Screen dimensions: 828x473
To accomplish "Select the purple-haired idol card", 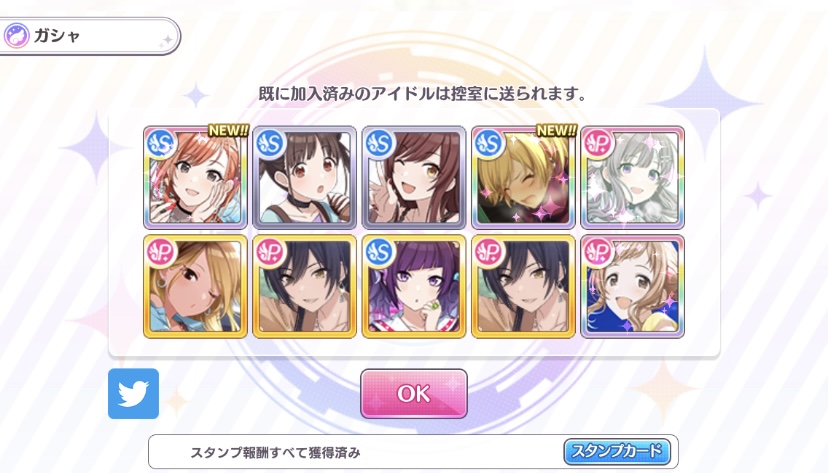I will coord(414,287).
